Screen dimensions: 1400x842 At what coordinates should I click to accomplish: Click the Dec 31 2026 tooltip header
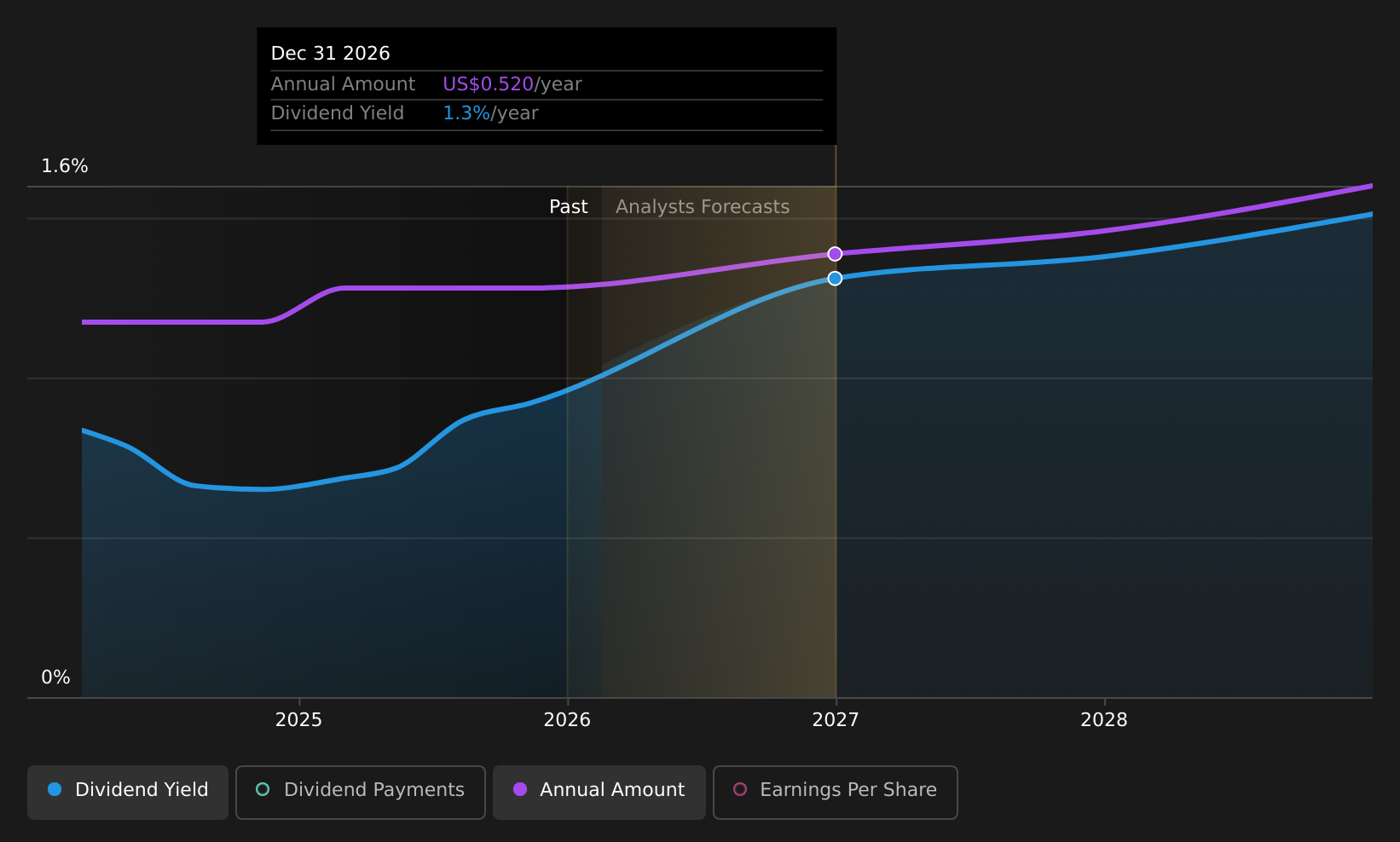click(x=331, y=54)
